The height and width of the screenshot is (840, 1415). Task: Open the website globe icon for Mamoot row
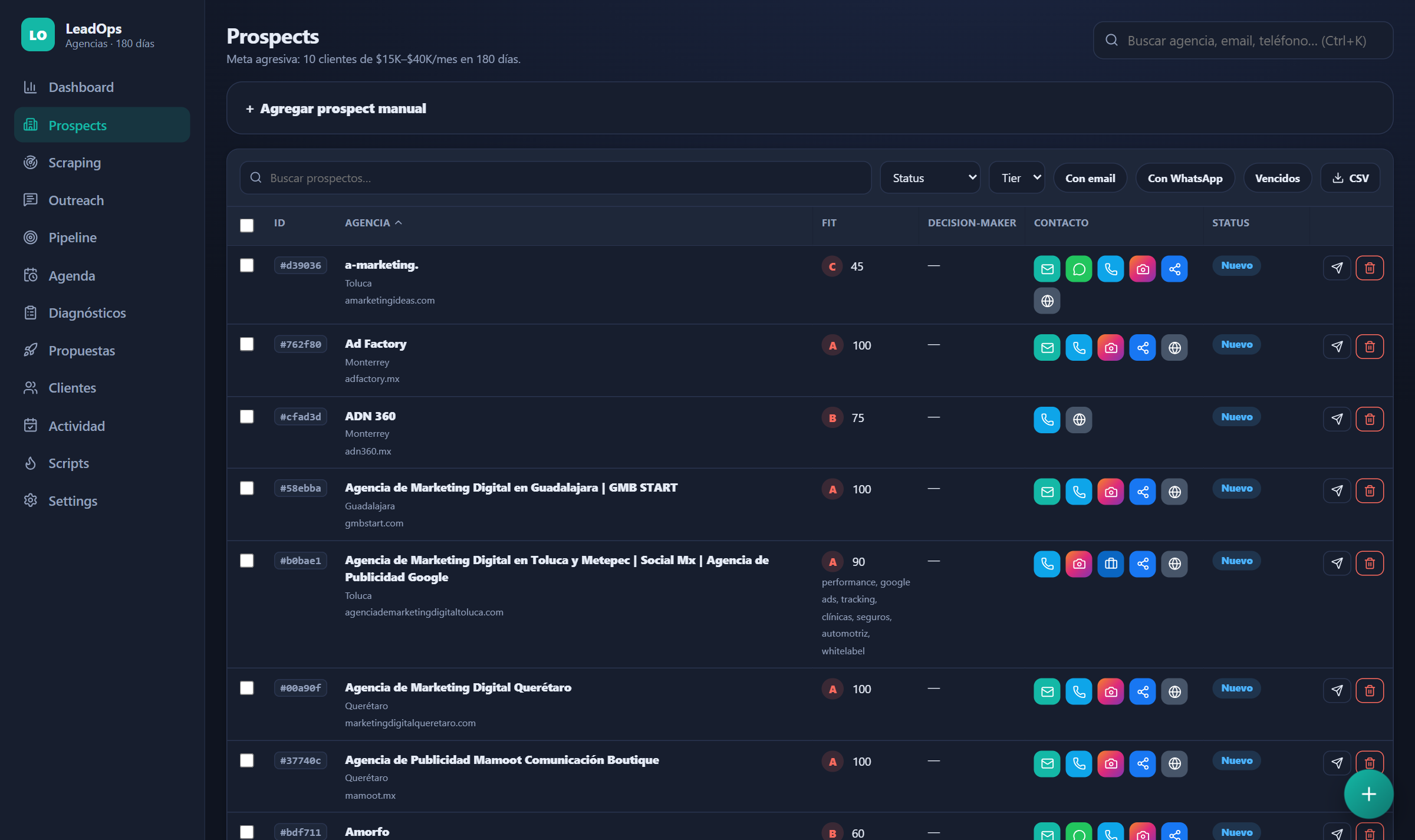[1174, 764]
